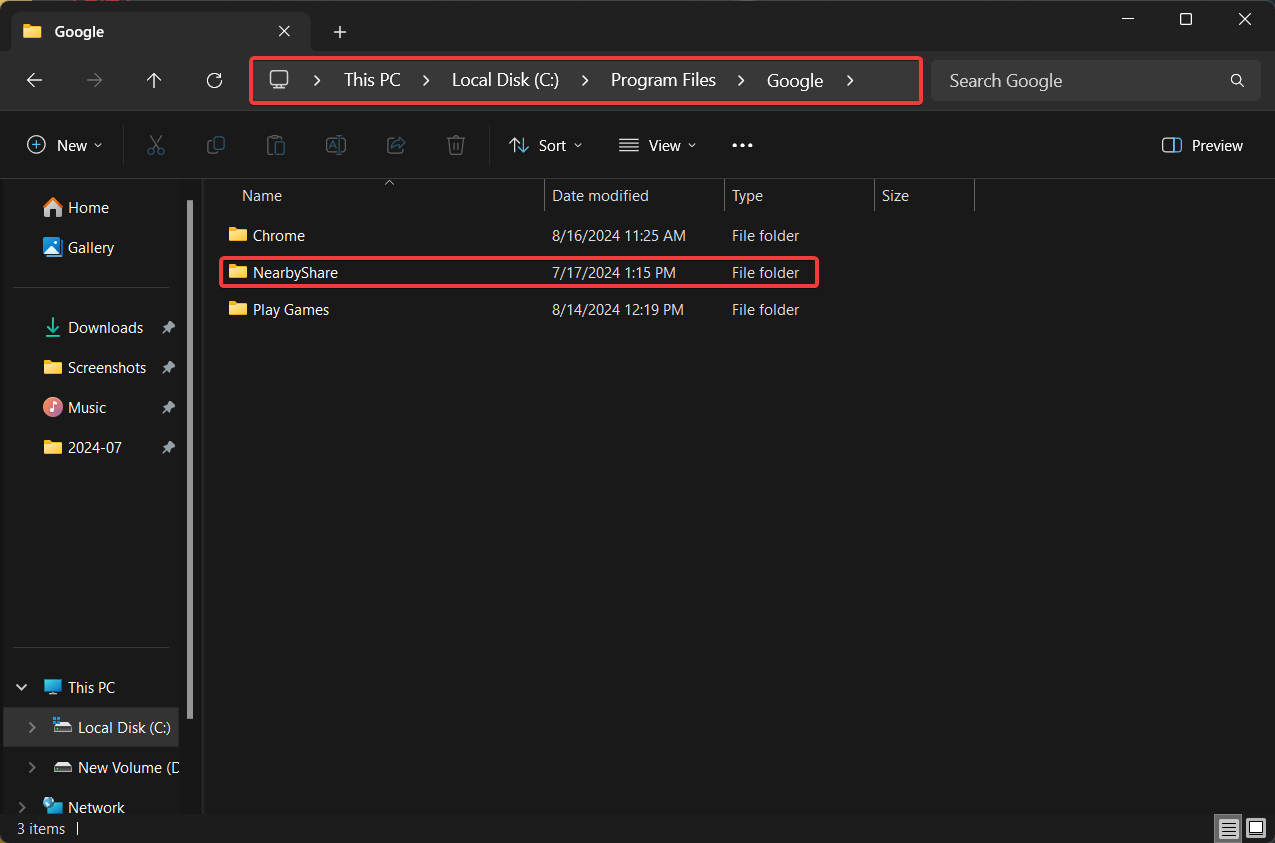Open the 2024-07 pinned folder
The image size is (1275, 843).
click(x=82, y=447)
